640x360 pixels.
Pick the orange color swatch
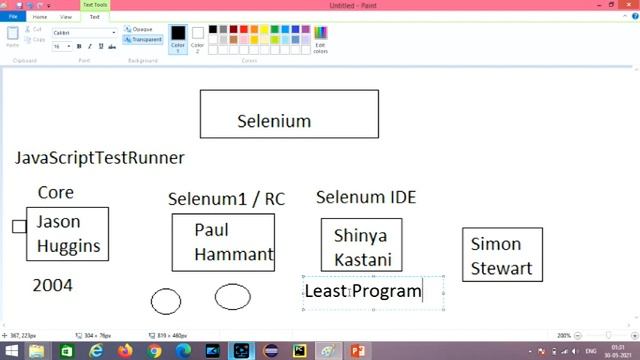254,29
